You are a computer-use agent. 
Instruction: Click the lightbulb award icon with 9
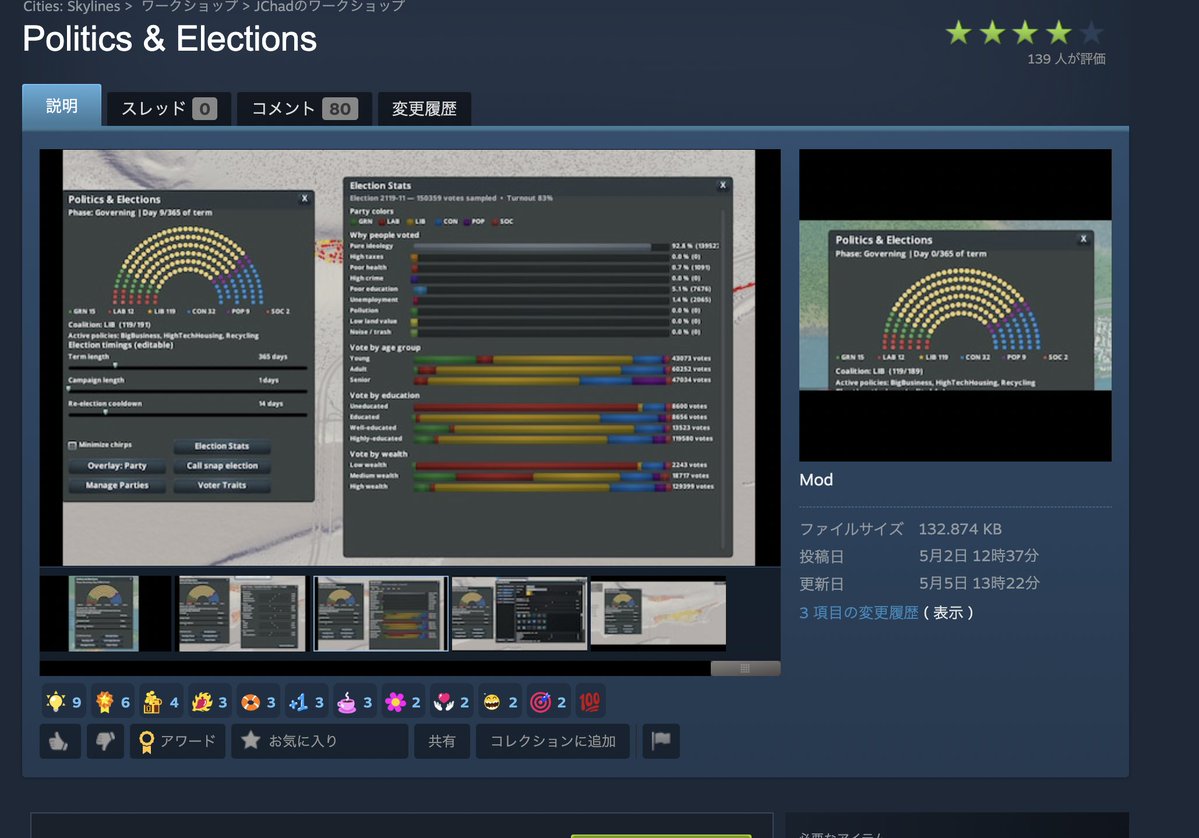tap(63, 702)
